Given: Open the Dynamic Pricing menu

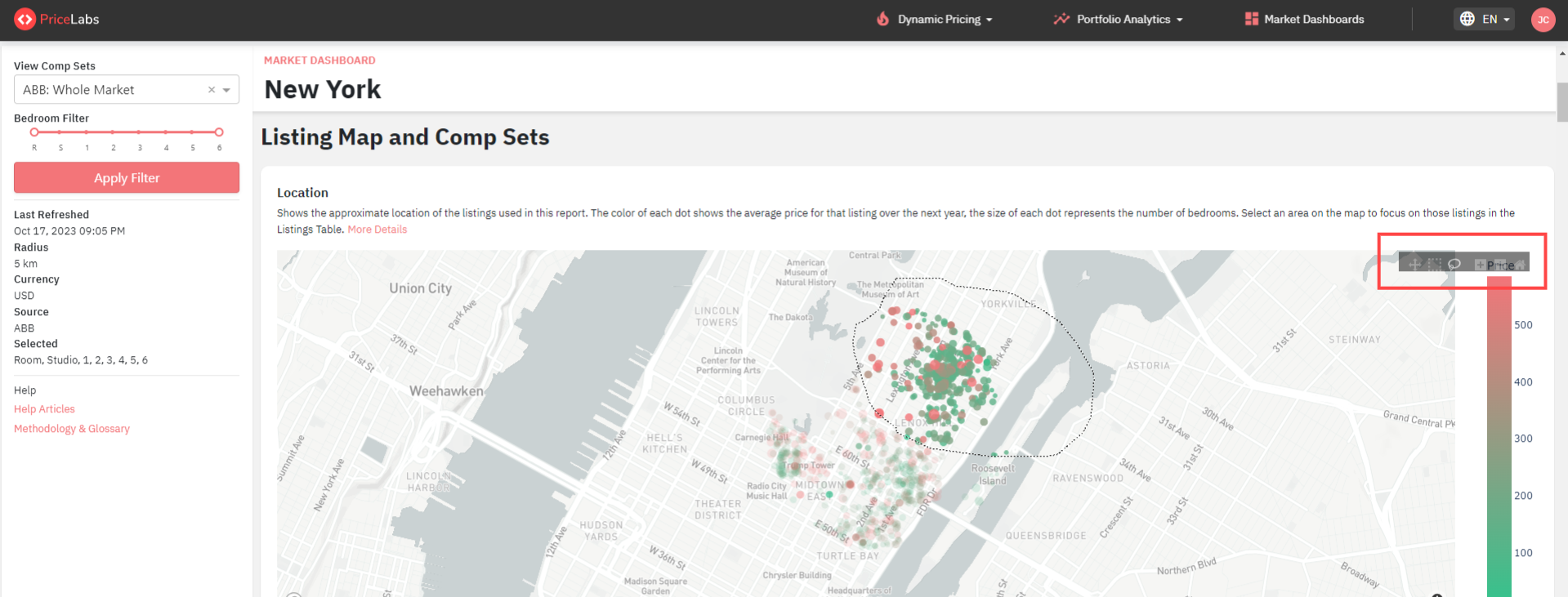Looking at the screenshot, I should (934, 19).
